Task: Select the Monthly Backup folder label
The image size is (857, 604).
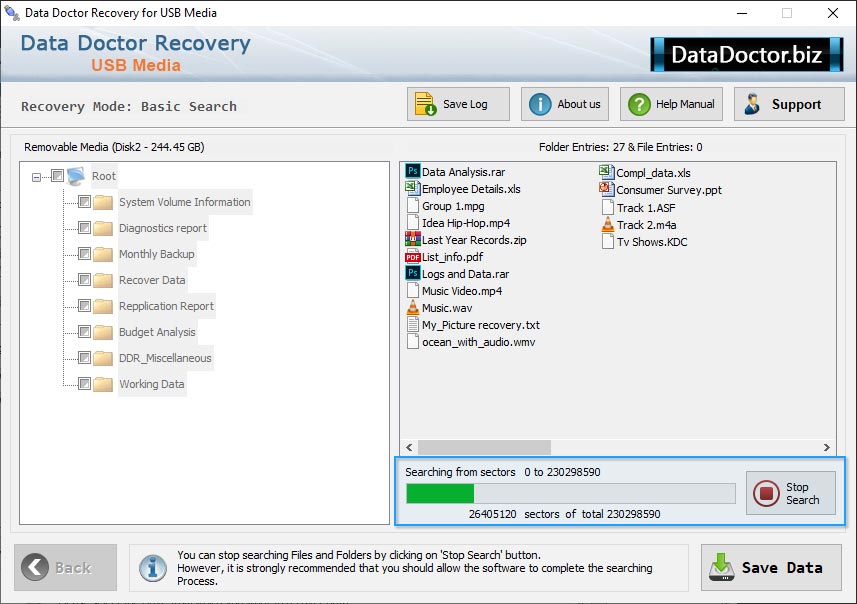Action: click(157, 254)
